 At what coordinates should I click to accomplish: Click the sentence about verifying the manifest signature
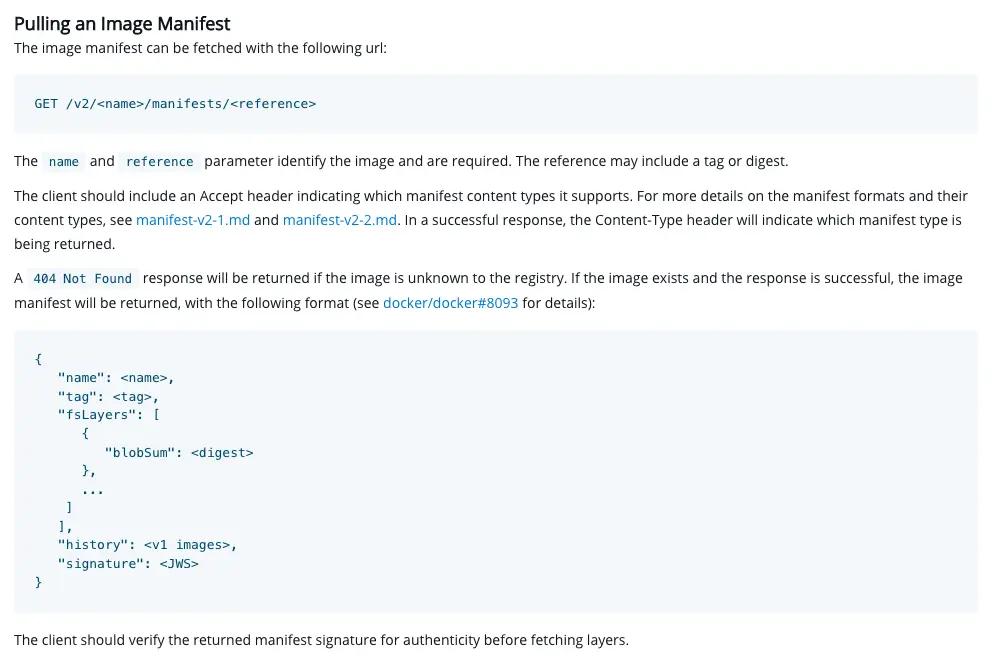[x=321, y=640]
